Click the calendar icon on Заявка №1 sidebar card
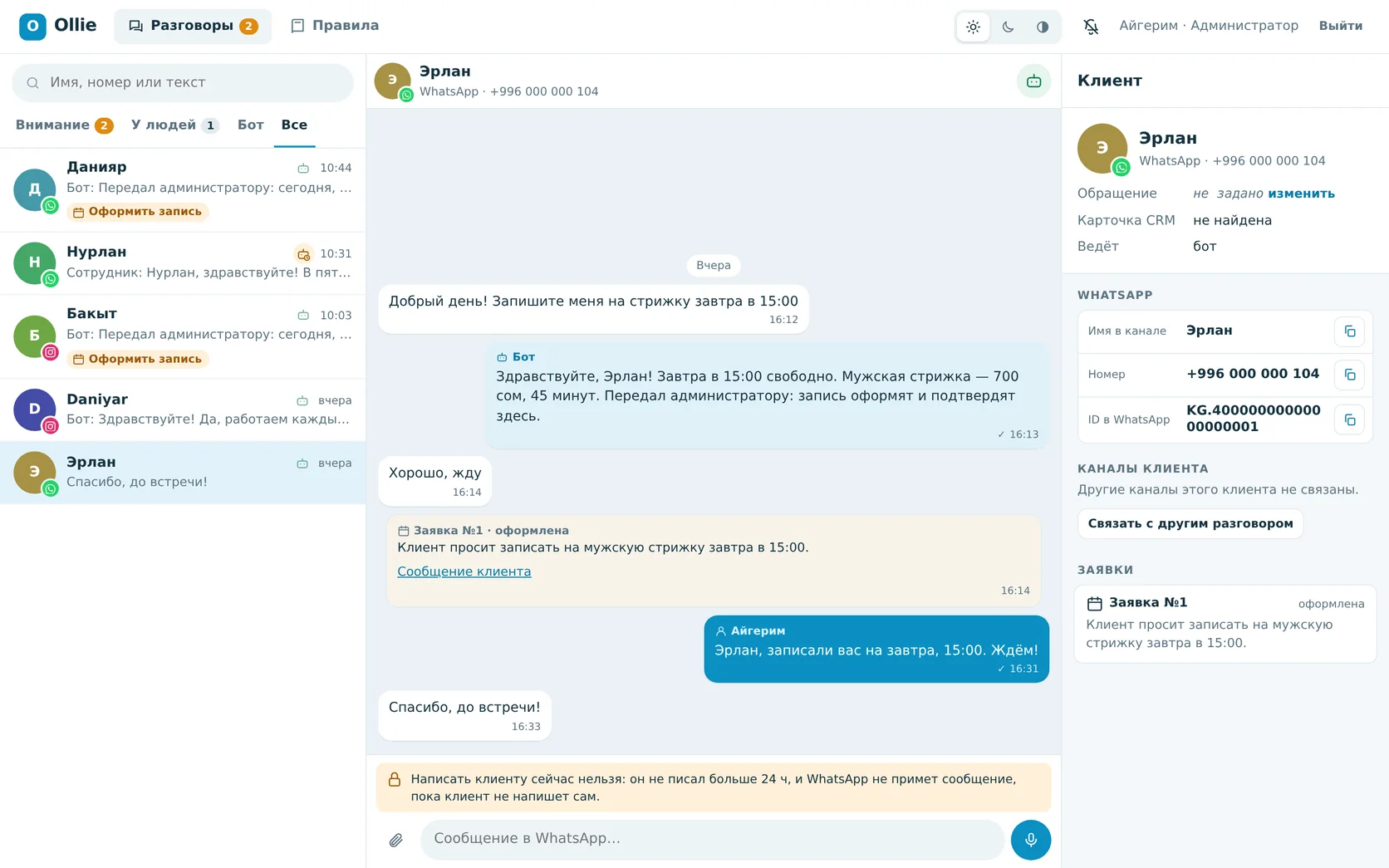The width and height of the screenshot is (1389, 868). (1095, 604)
